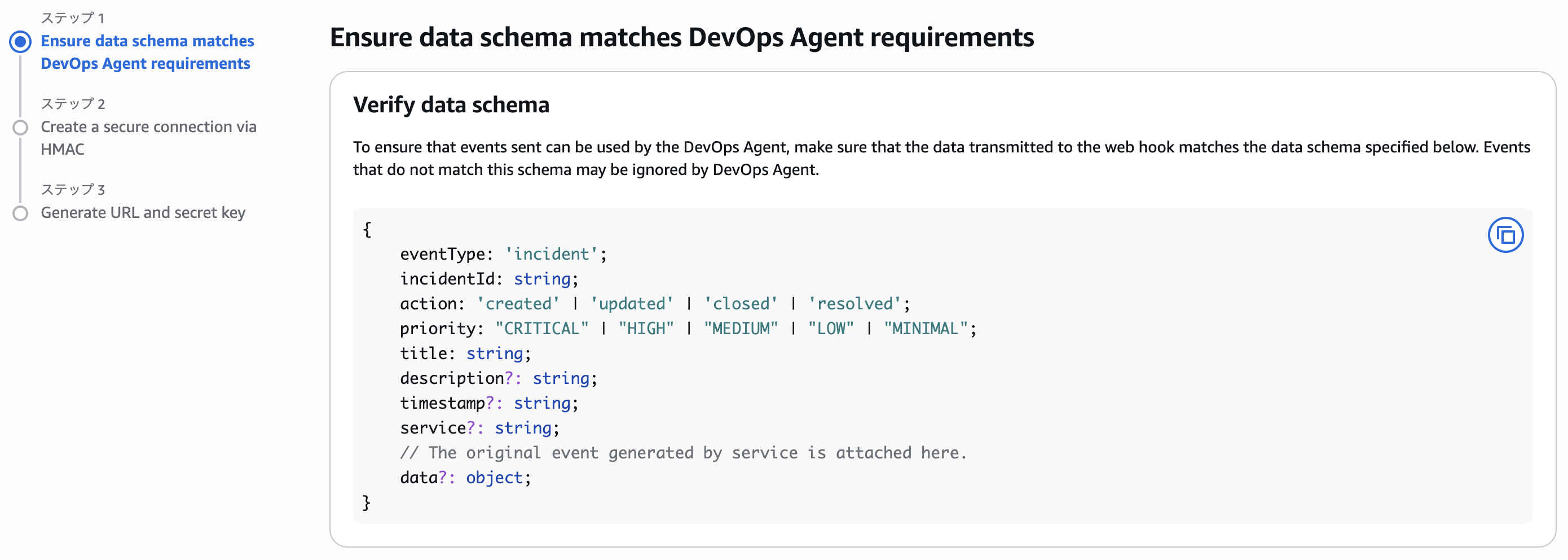Screen dimensions: 1568x560
Task: Click the original event comment line
Action: point(683,453)
